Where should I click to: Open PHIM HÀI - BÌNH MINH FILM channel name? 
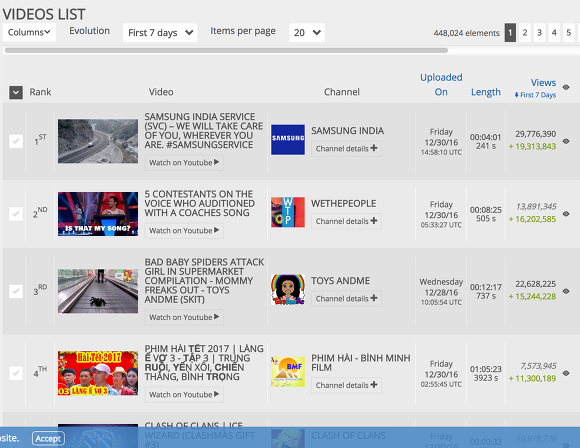361,363
